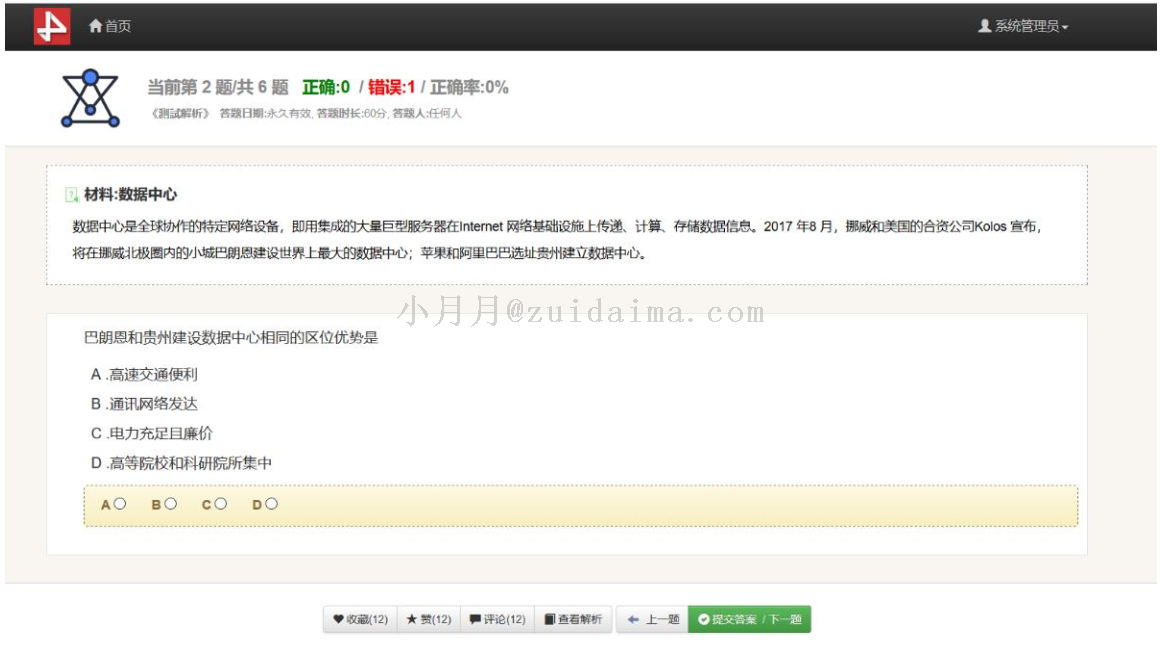Click the red site logo
The width and height of the screenshot is (1160, 647).
coord(52,27)
